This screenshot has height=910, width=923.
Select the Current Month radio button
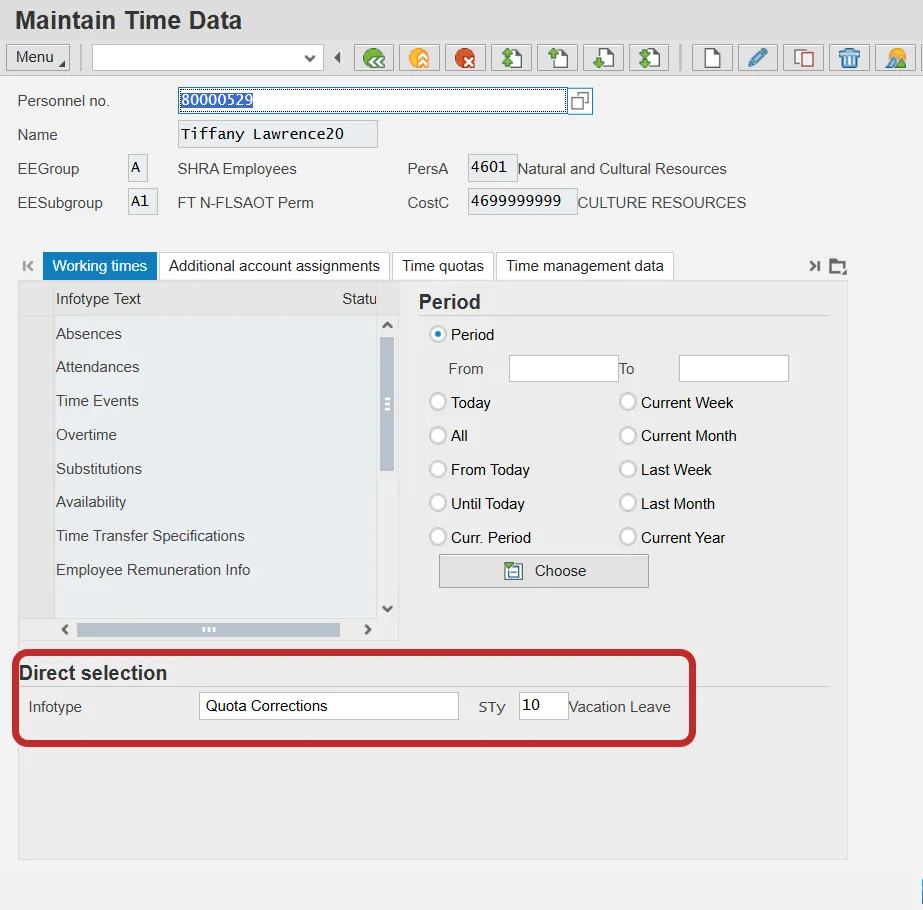point(628,436)
